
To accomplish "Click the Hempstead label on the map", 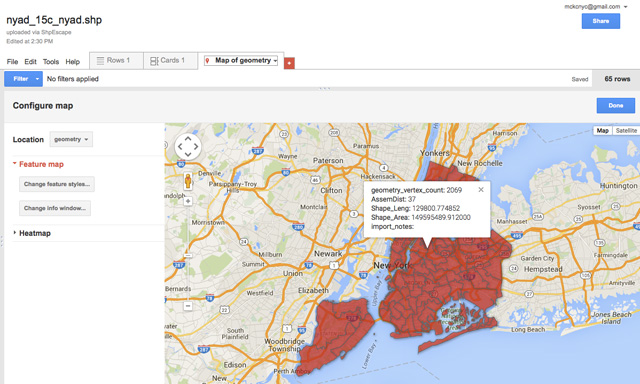I will coord(543,269).
